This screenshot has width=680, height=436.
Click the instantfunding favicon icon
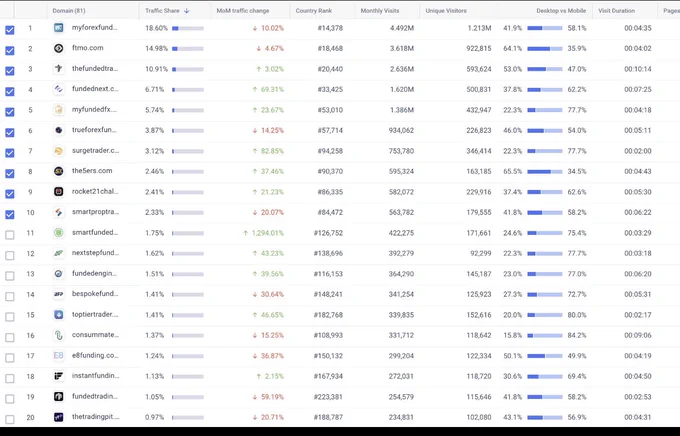click(x=59, y=376)
